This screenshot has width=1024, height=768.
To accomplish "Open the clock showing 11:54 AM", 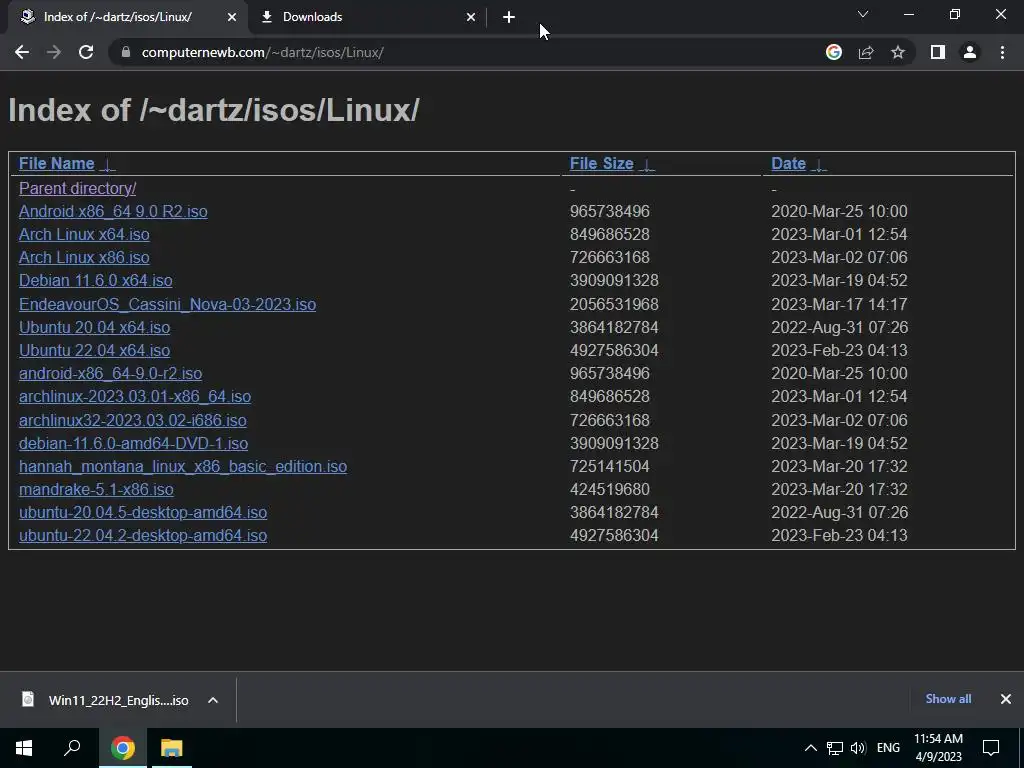I will tap(938, 748).
